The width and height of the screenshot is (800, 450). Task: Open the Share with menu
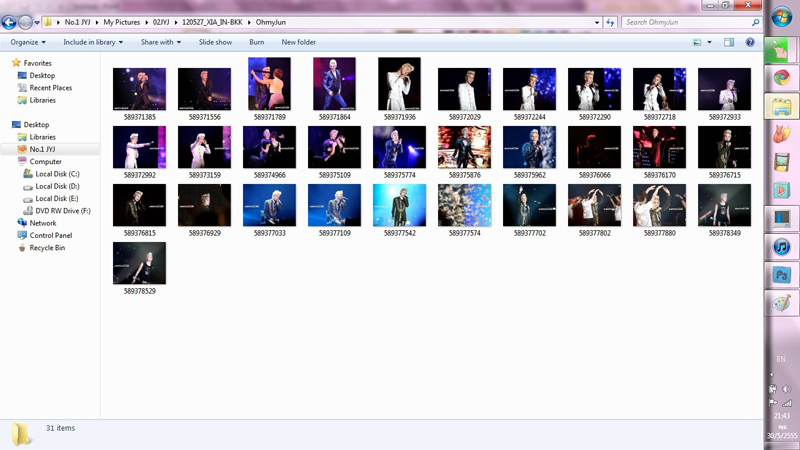tap(161, 42)
